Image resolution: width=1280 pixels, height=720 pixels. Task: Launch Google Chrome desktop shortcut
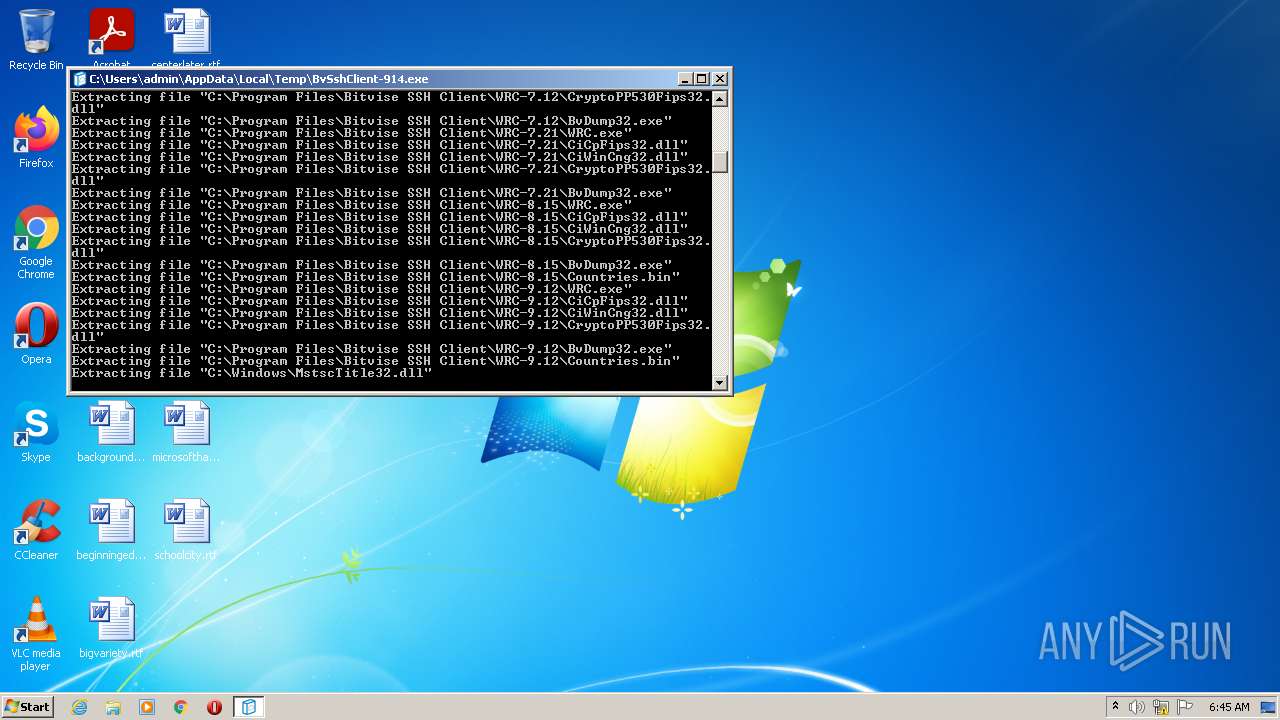coord(36,242)
